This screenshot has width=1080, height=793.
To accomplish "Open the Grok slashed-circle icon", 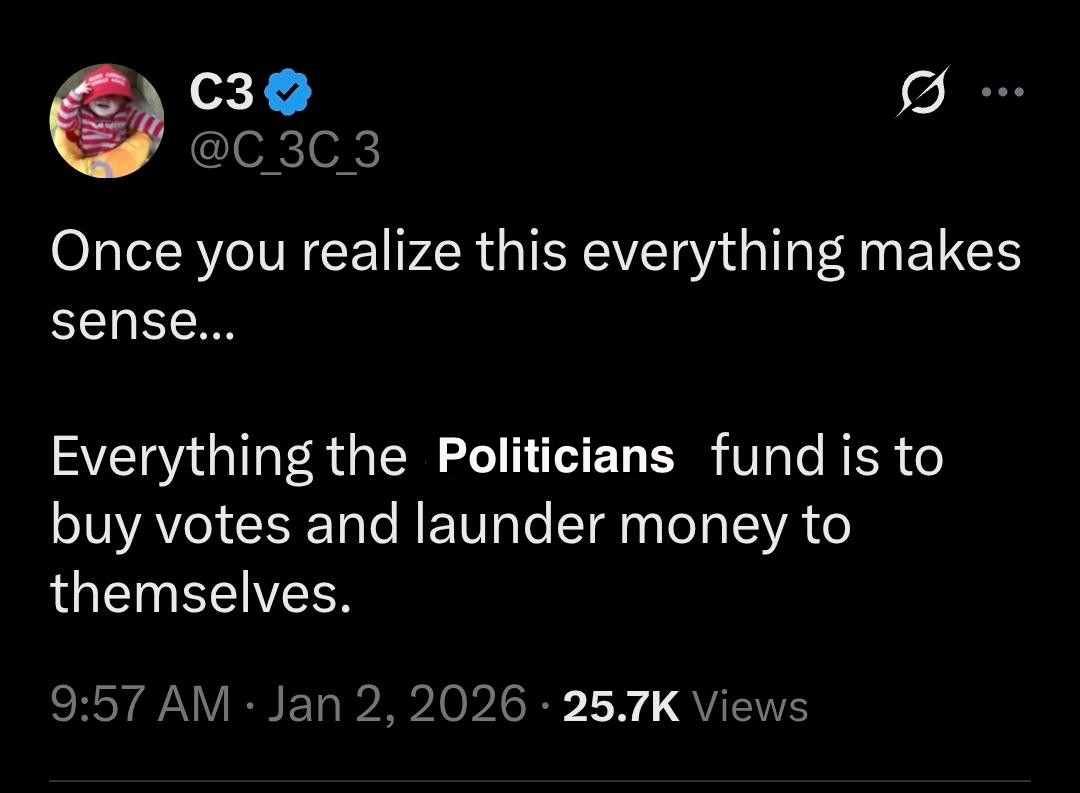I will (916, 95).
